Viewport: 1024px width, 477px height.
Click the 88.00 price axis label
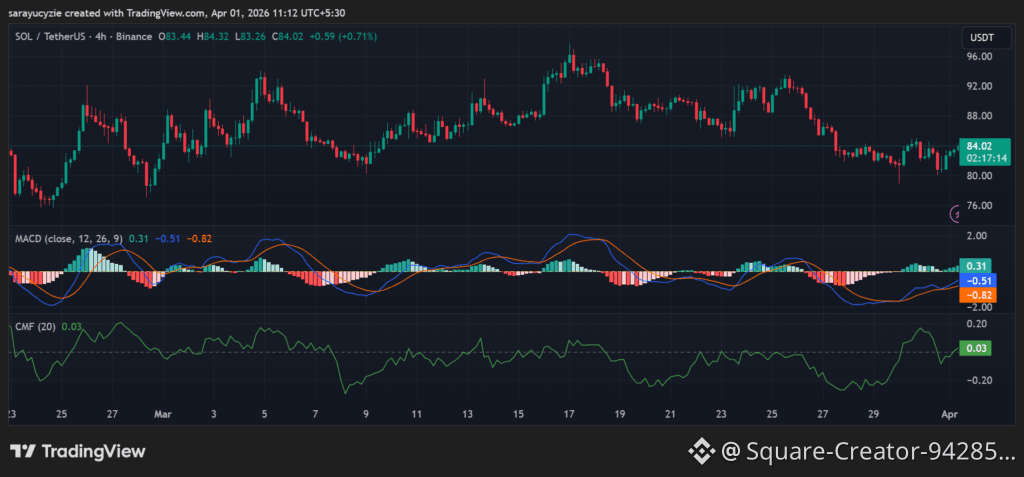[980, 116]
